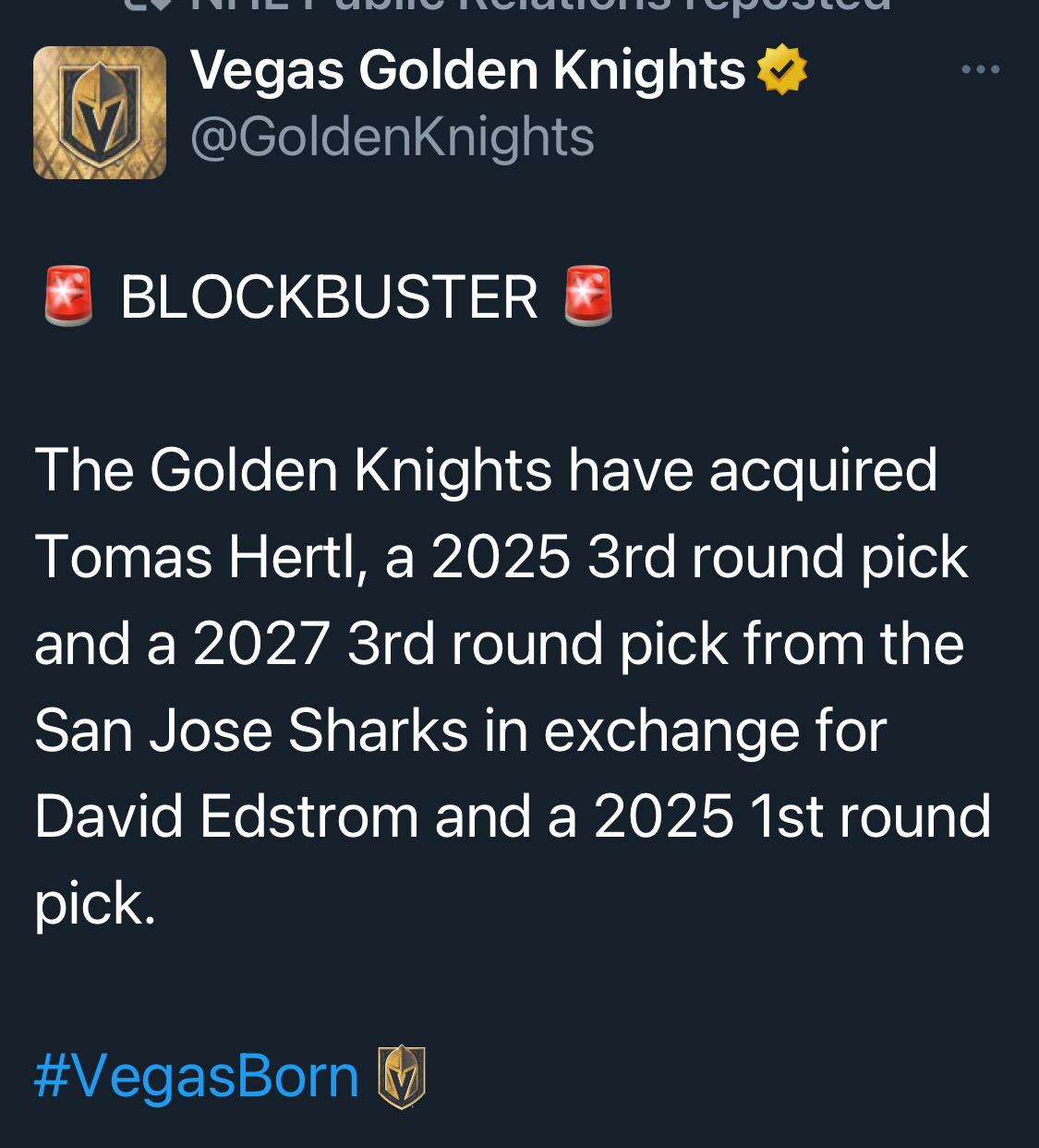Click the "2025 3rd round pick" phrase
This screenshot has width=1039, height=1148.
(700, 558)
